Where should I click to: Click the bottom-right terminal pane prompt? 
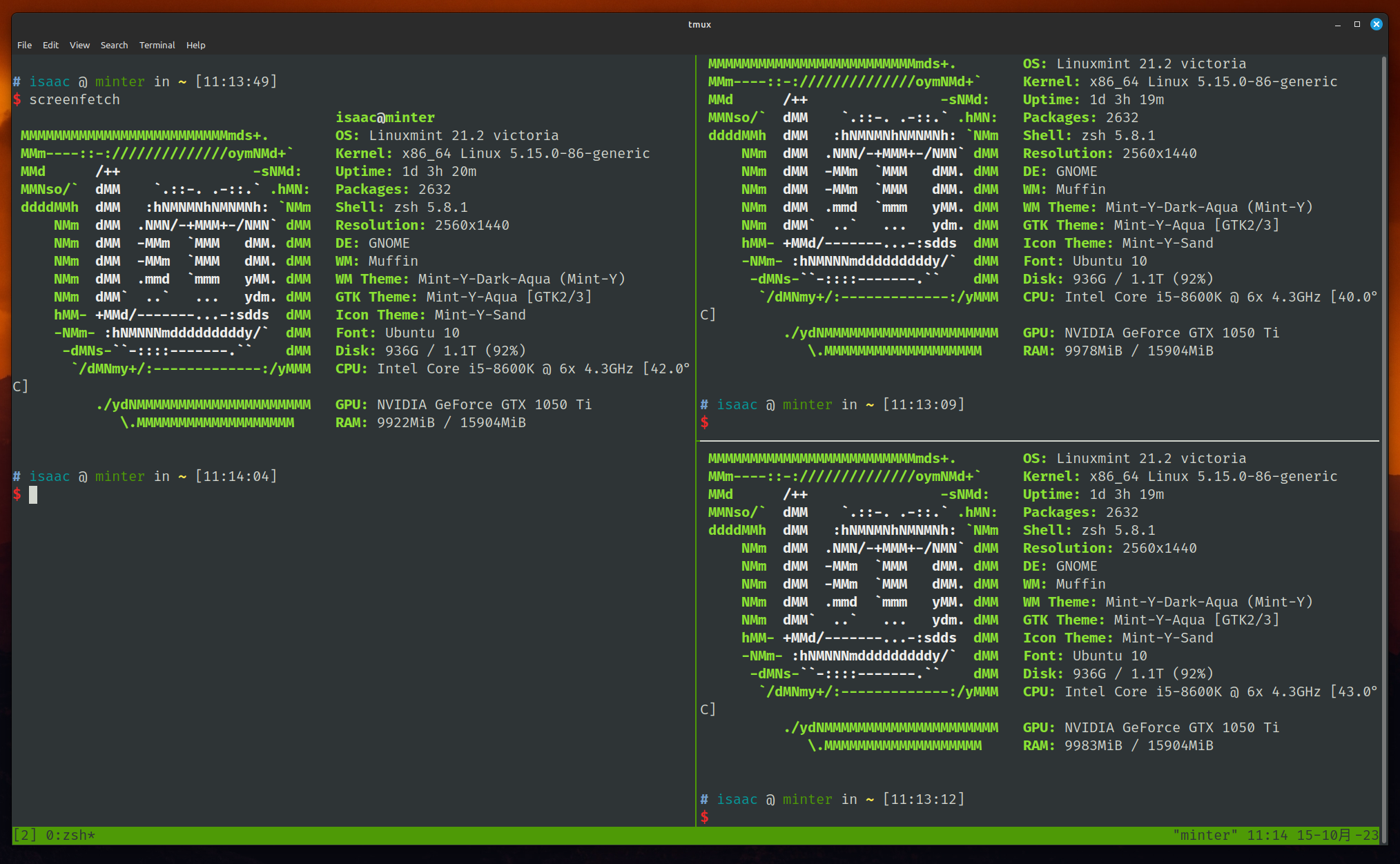coord(706,817)
